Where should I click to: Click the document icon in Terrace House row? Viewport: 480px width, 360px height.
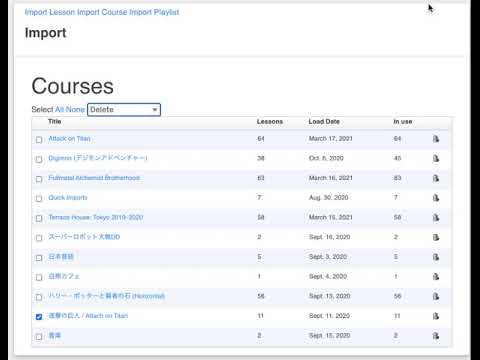(x=436, y=217)
